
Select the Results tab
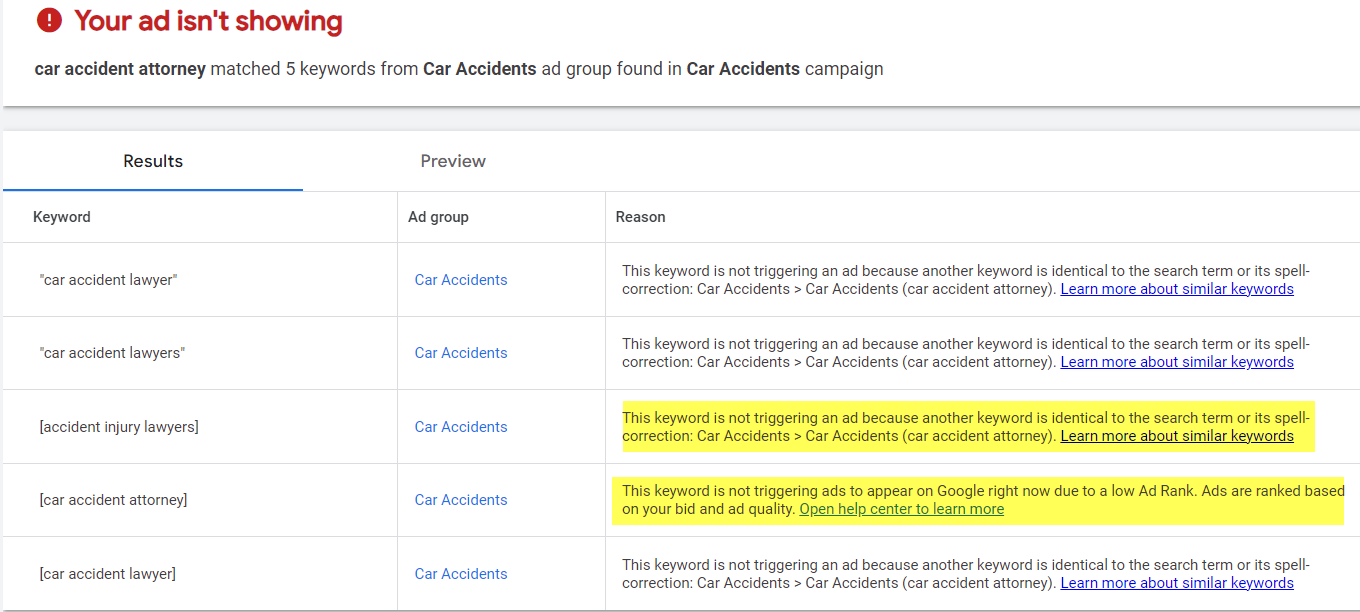152,161
